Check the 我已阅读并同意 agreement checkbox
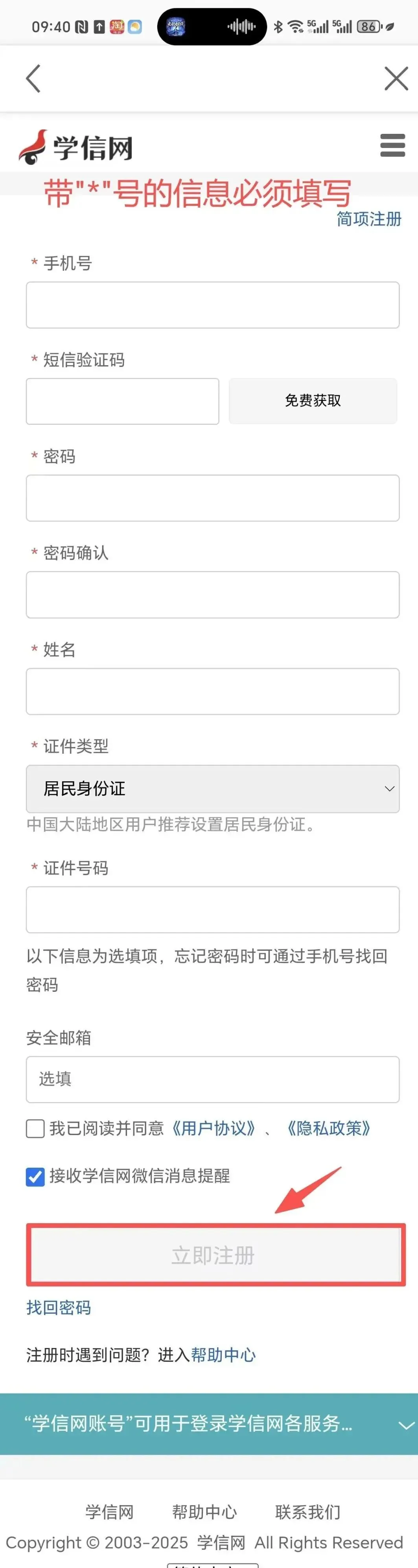This screenshot has height=1568, width=418. tap(35, 1128)
